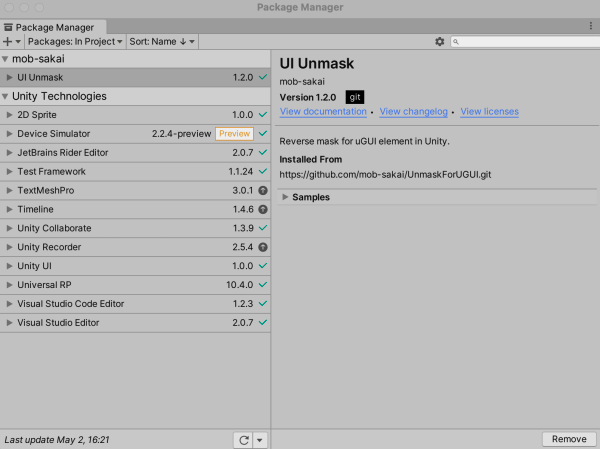Click UI Unmask installed checkmark

tap(263, 77)
